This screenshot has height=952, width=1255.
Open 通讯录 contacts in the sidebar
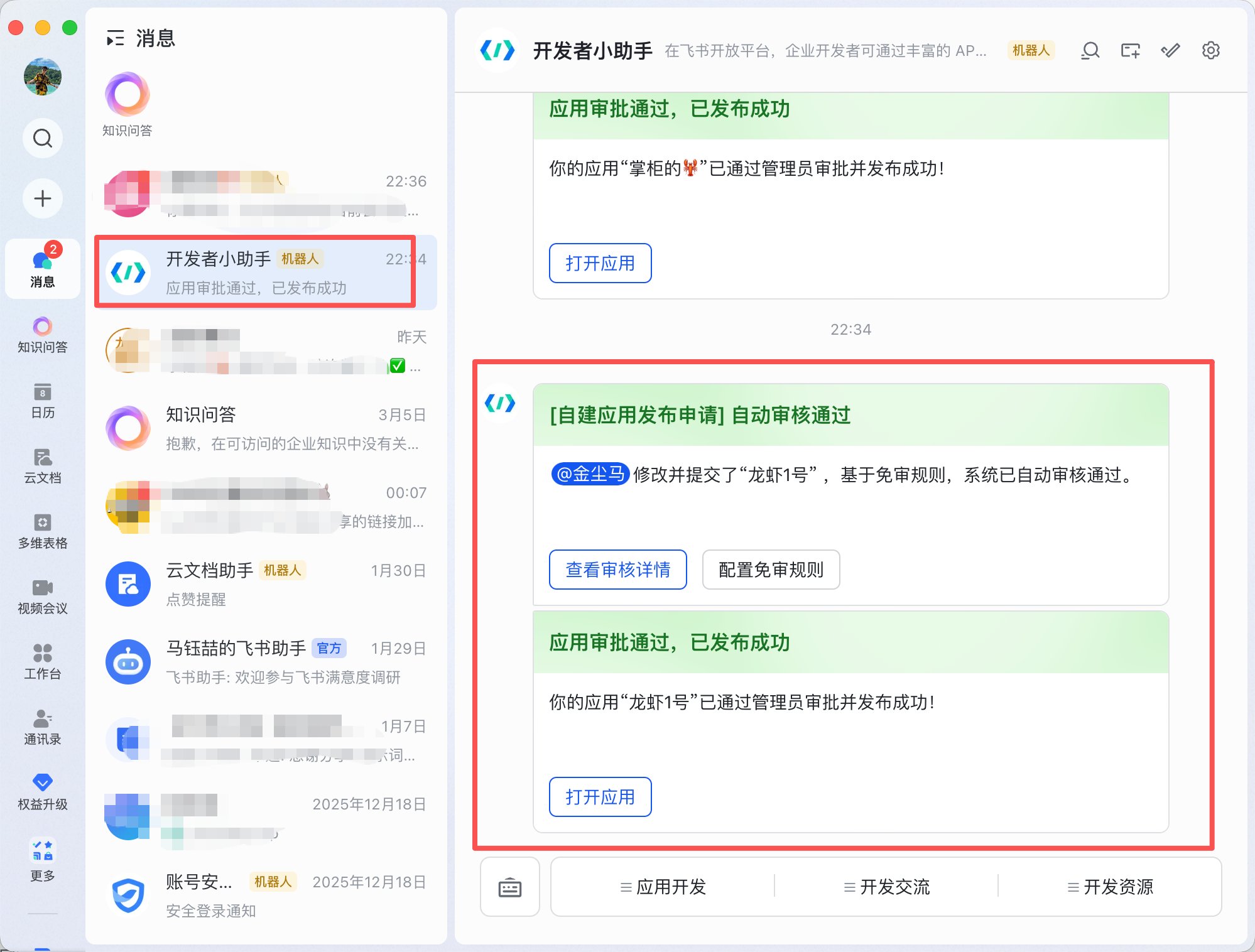click(43, 727)
